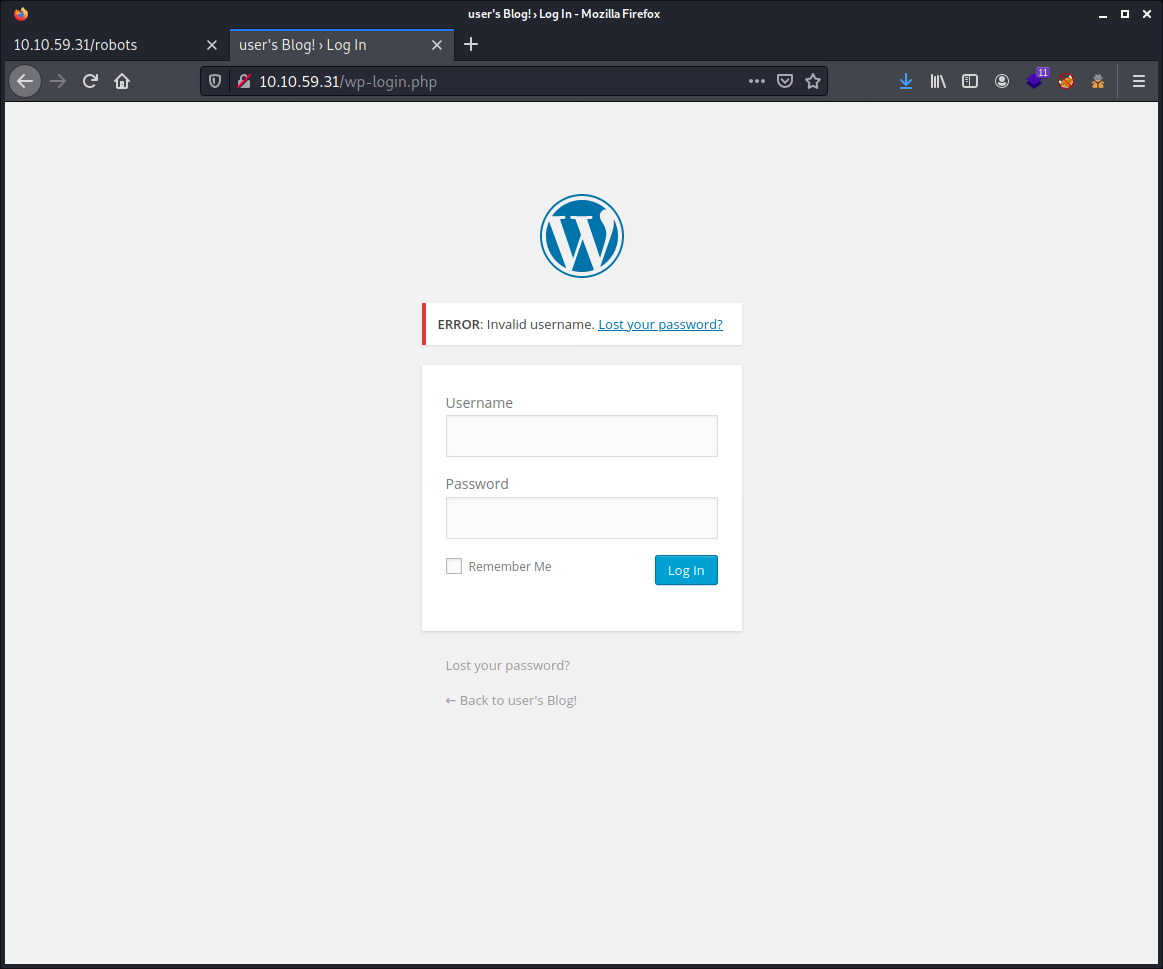1163x969 pixels.
Task: Open the tracking protection shield icon
Action: [x=215, y=82]
